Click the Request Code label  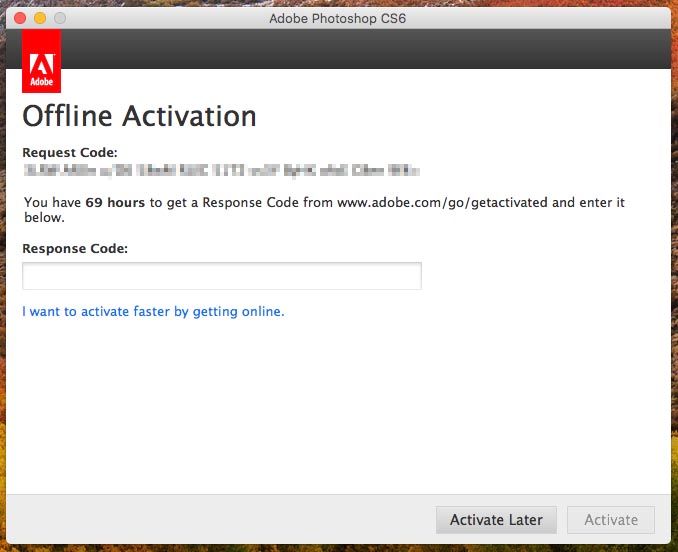(70, 153)
